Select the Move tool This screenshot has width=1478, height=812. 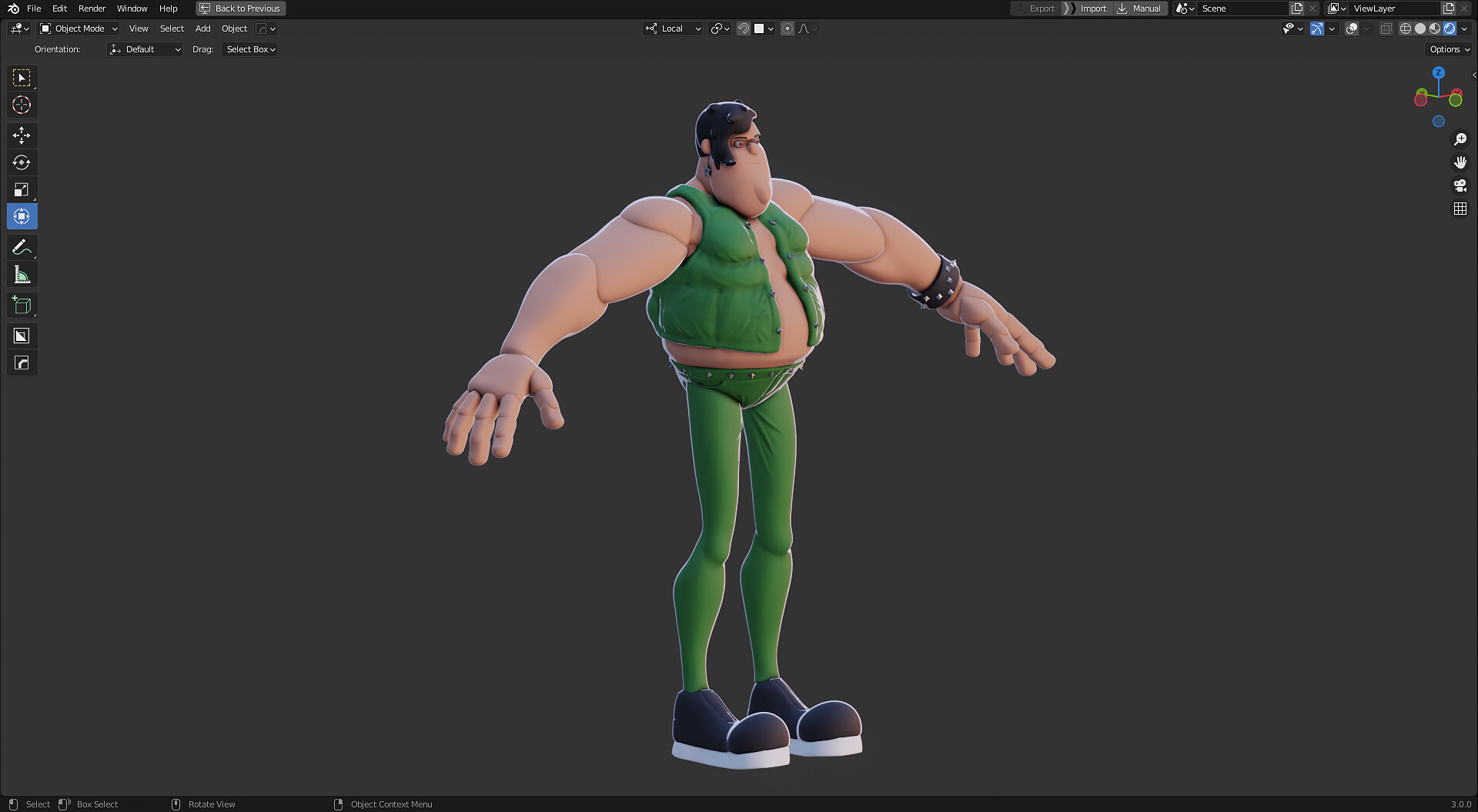click(x=22, y=135)
